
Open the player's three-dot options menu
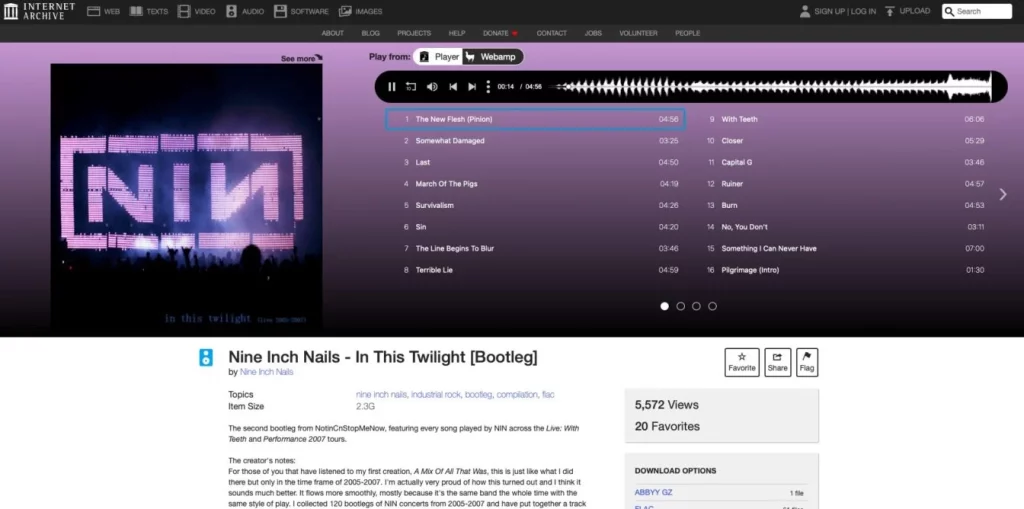point(488,87)
